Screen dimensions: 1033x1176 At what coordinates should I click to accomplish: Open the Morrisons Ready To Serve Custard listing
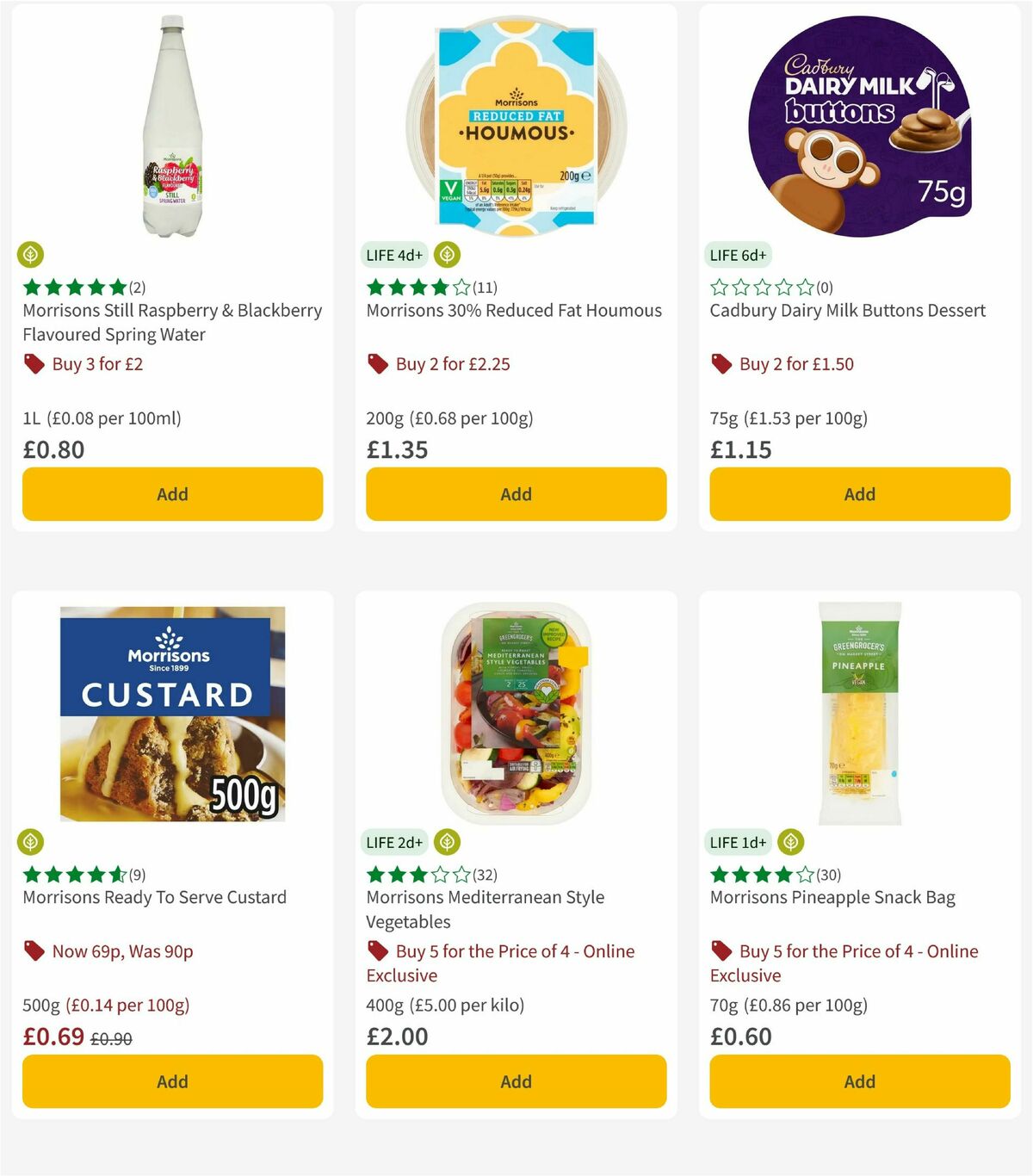[x=153, y=897]
